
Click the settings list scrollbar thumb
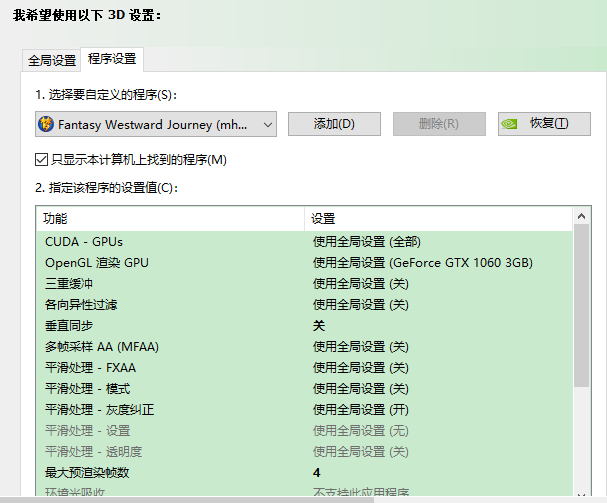tap(581, 306)
